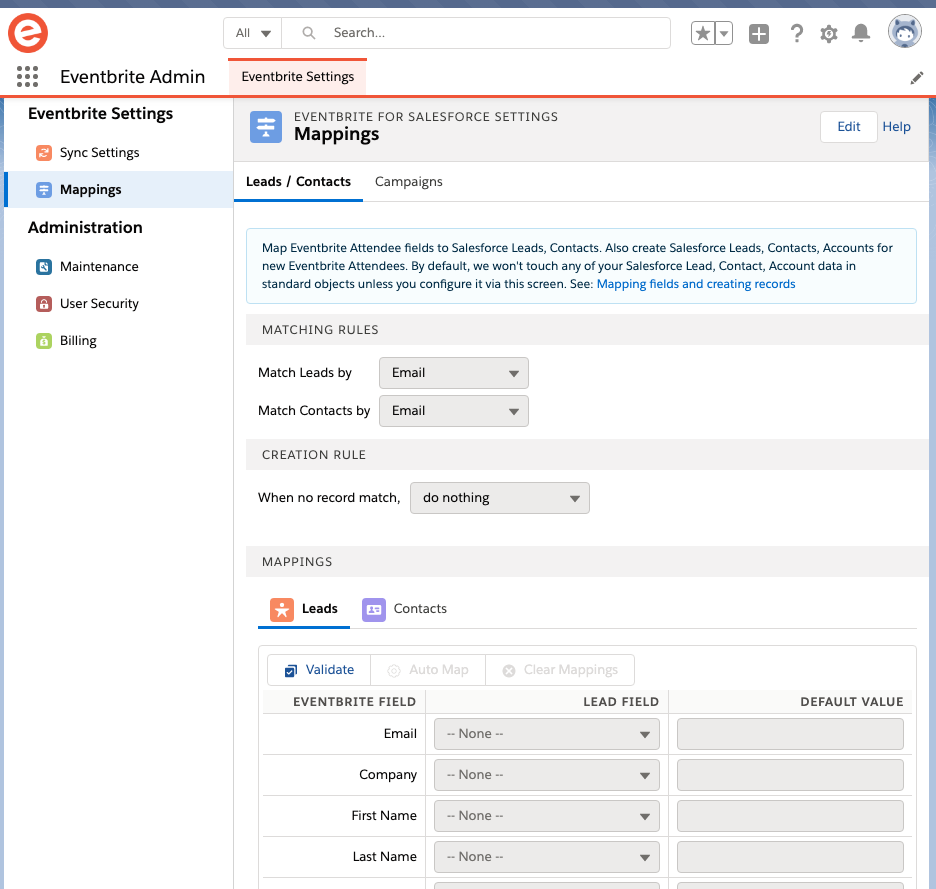Open Billing in the sidebar
The width and height of the screenshot is (936, 889).
118,341
